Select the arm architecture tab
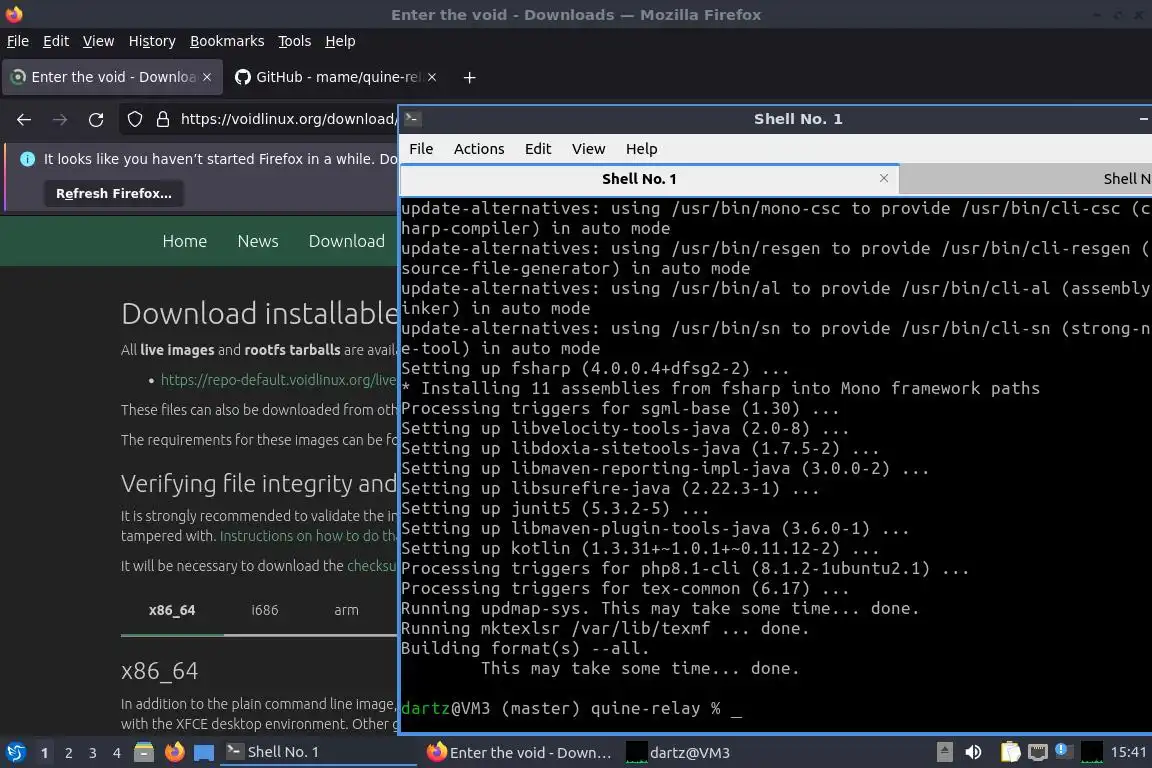 [346, 610]
